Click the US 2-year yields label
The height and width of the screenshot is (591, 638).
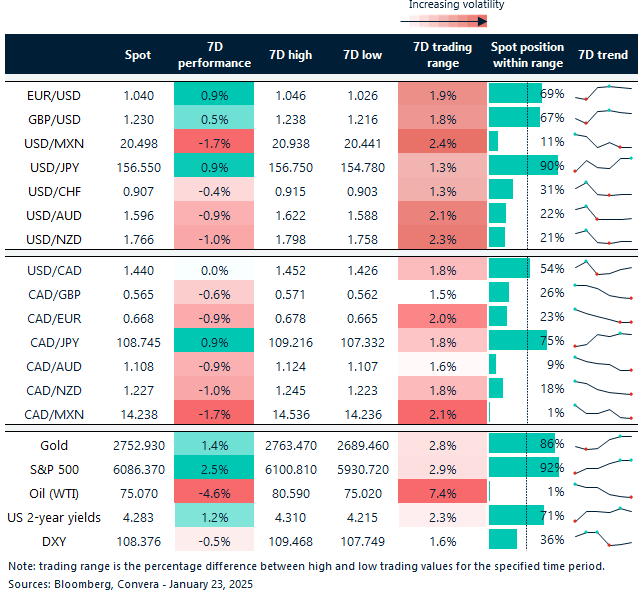(x=54, y=518)
